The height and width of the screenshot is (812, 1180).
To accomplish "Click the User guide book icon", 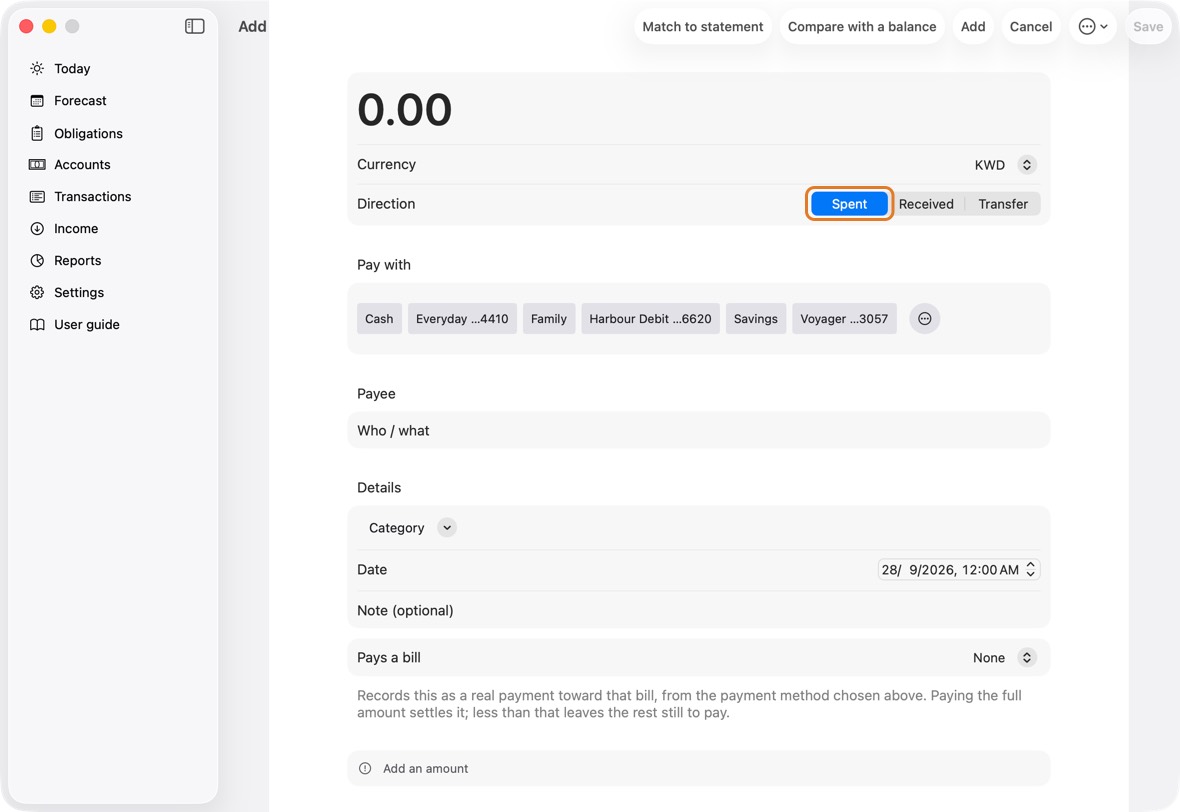I will pos(37,324).
